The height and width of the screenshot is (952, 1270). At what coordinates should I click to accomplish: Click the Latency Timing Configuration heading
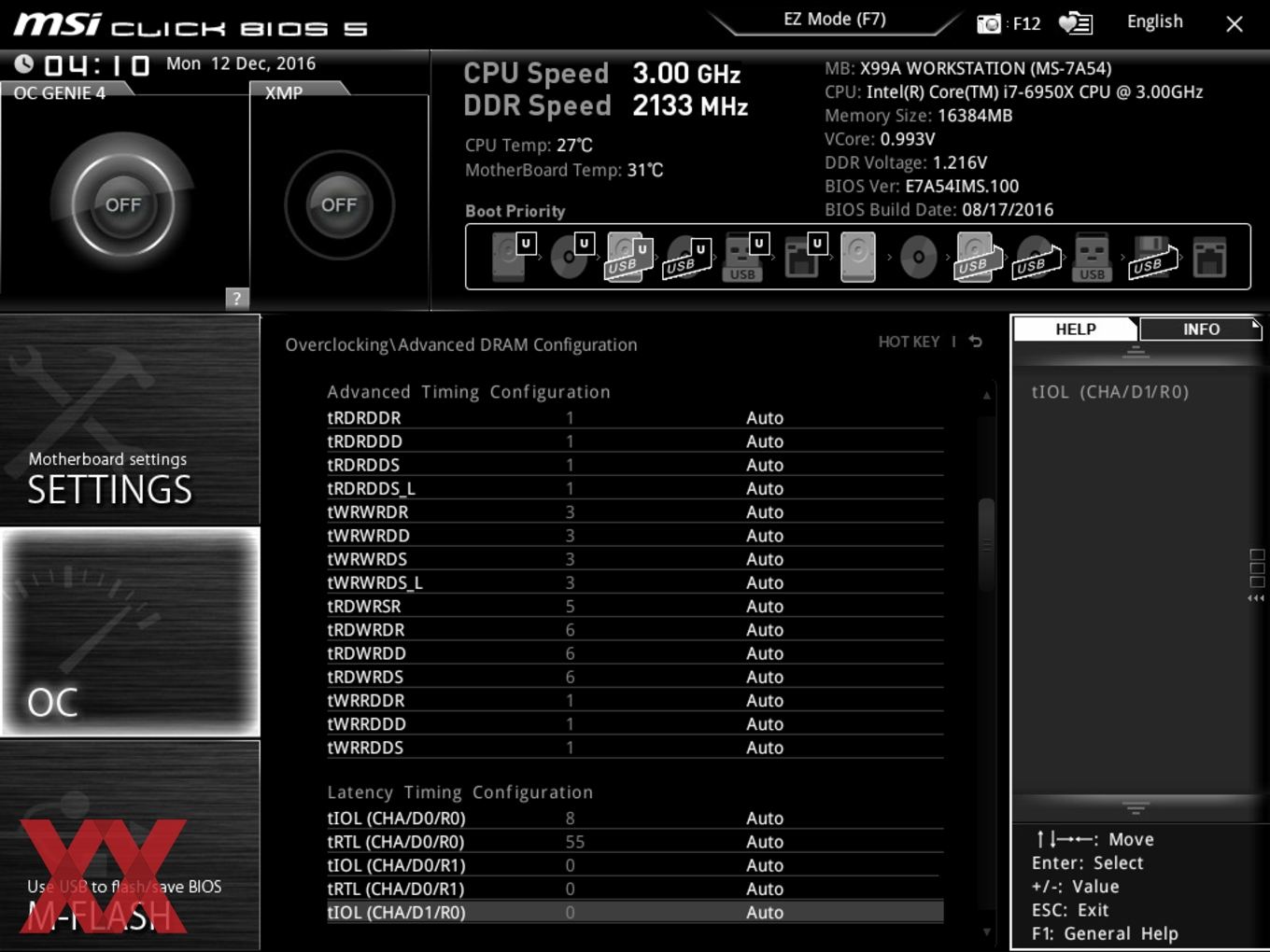tap(459, 792)
